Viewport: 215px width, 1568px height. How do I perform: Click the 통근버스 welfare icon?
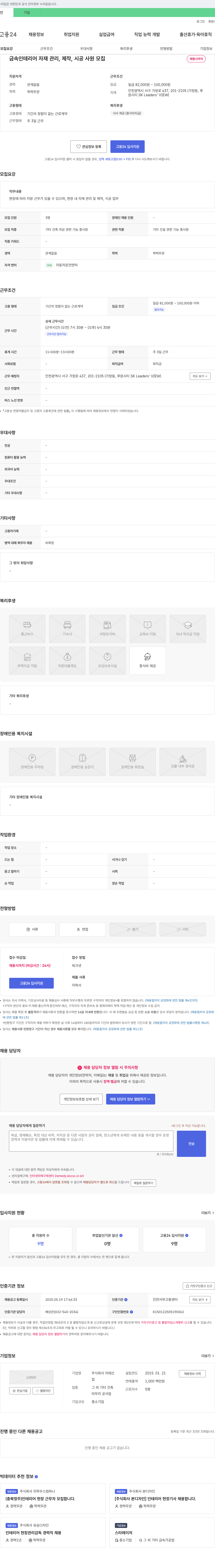coord(27,628)
